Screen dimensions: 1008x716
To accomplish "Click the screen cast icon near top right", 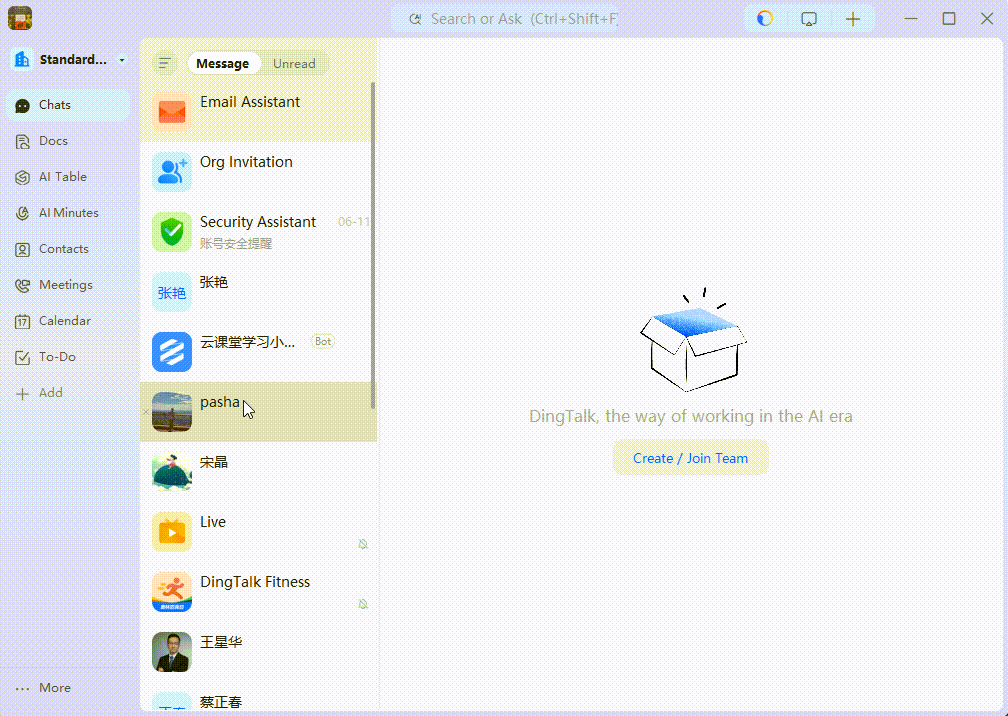I will pos(809,19).
